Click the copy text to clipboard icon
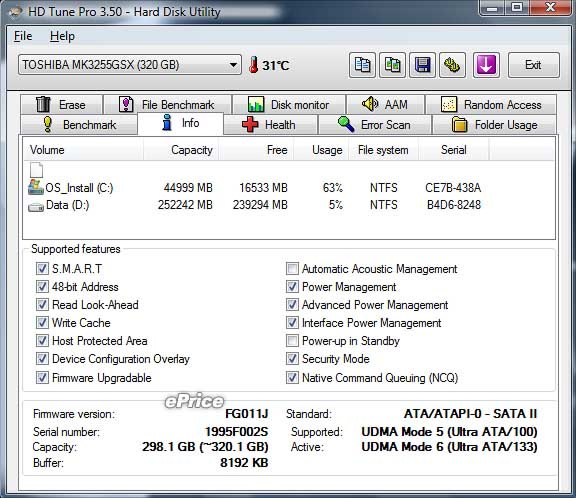576x498 pixels. tap(362, 65)
